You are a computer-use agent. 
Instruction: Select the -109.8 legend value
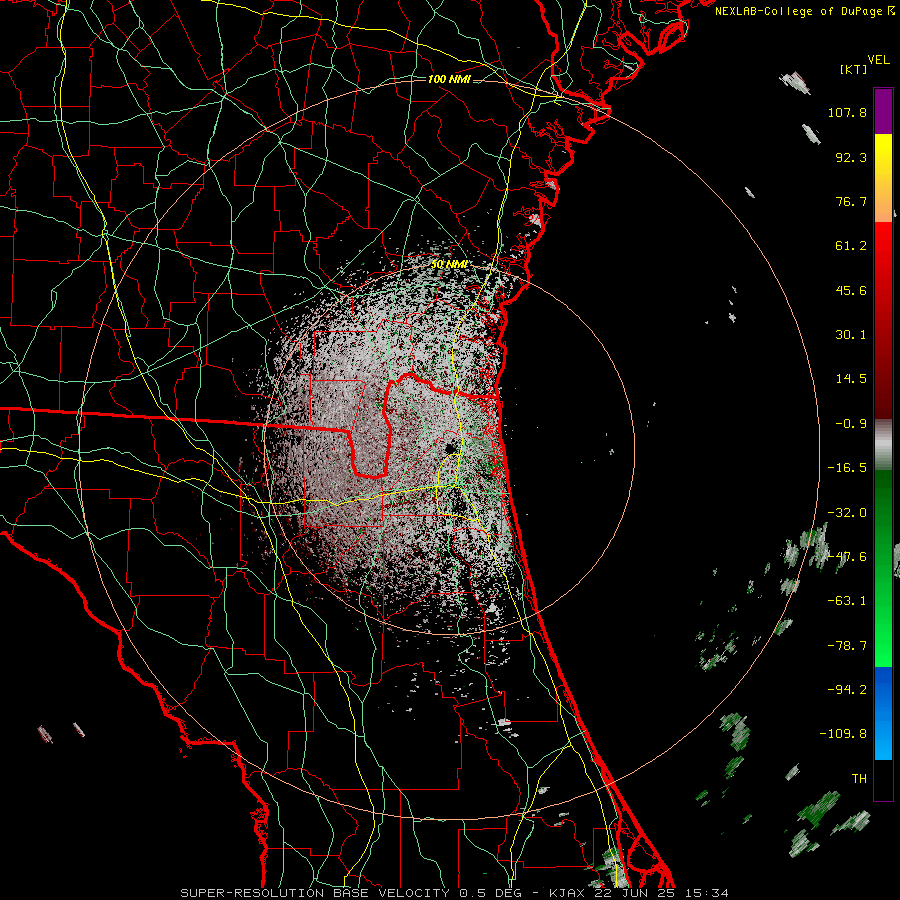point(843,734)
